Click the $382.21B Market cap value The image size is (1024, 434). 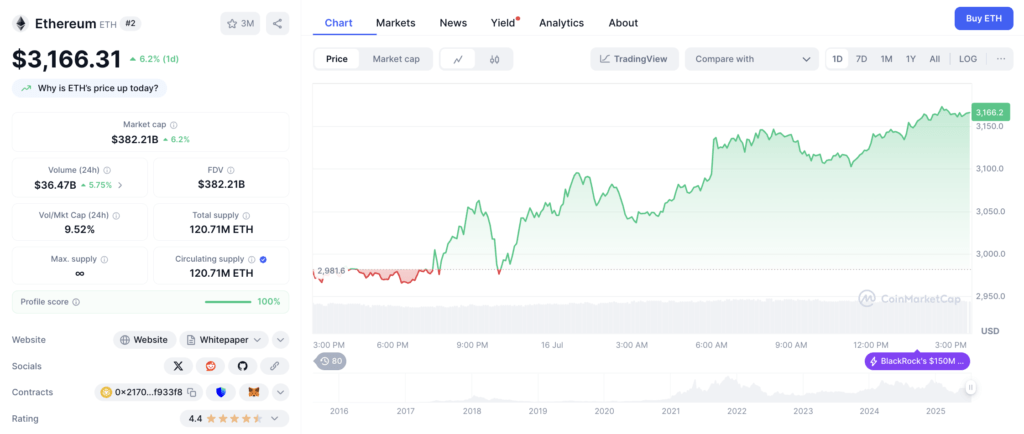tap(135, 139)
